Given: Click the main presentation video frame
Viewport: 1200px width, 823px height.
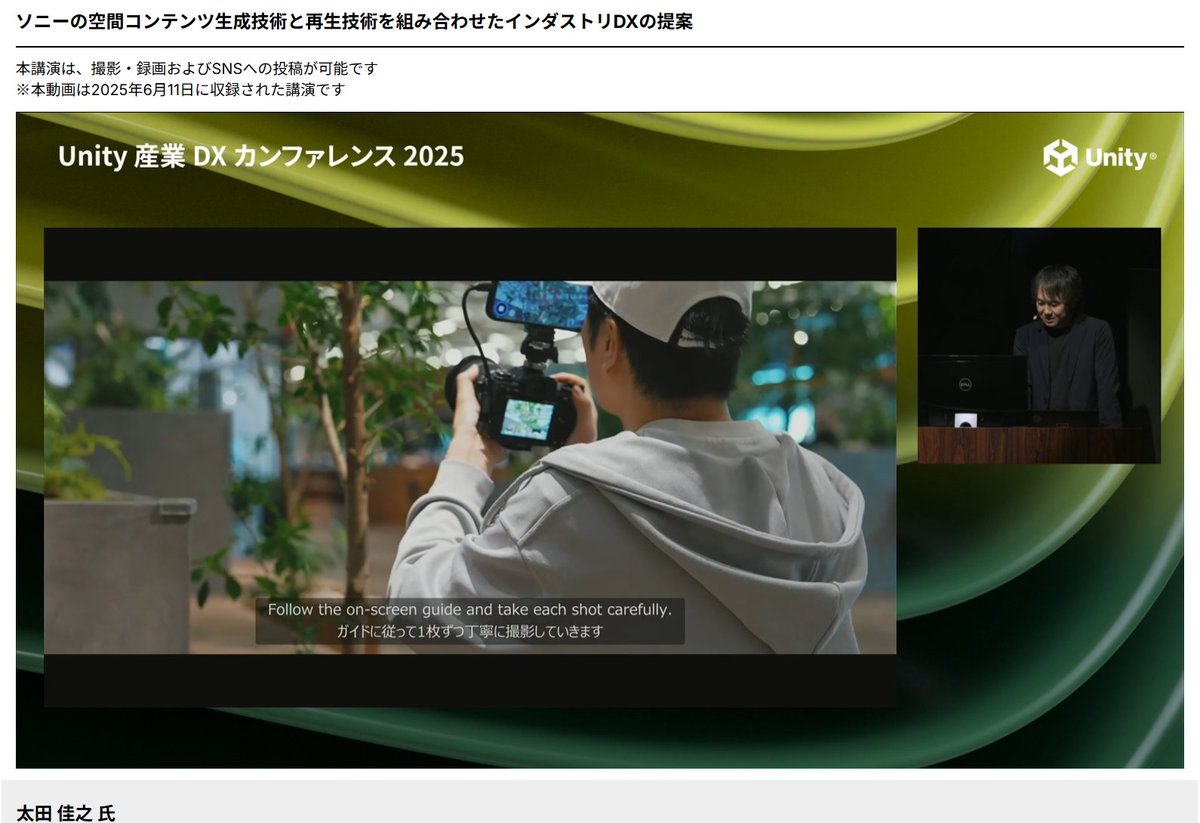Looking at the screenshot, I should click(470, 467).
